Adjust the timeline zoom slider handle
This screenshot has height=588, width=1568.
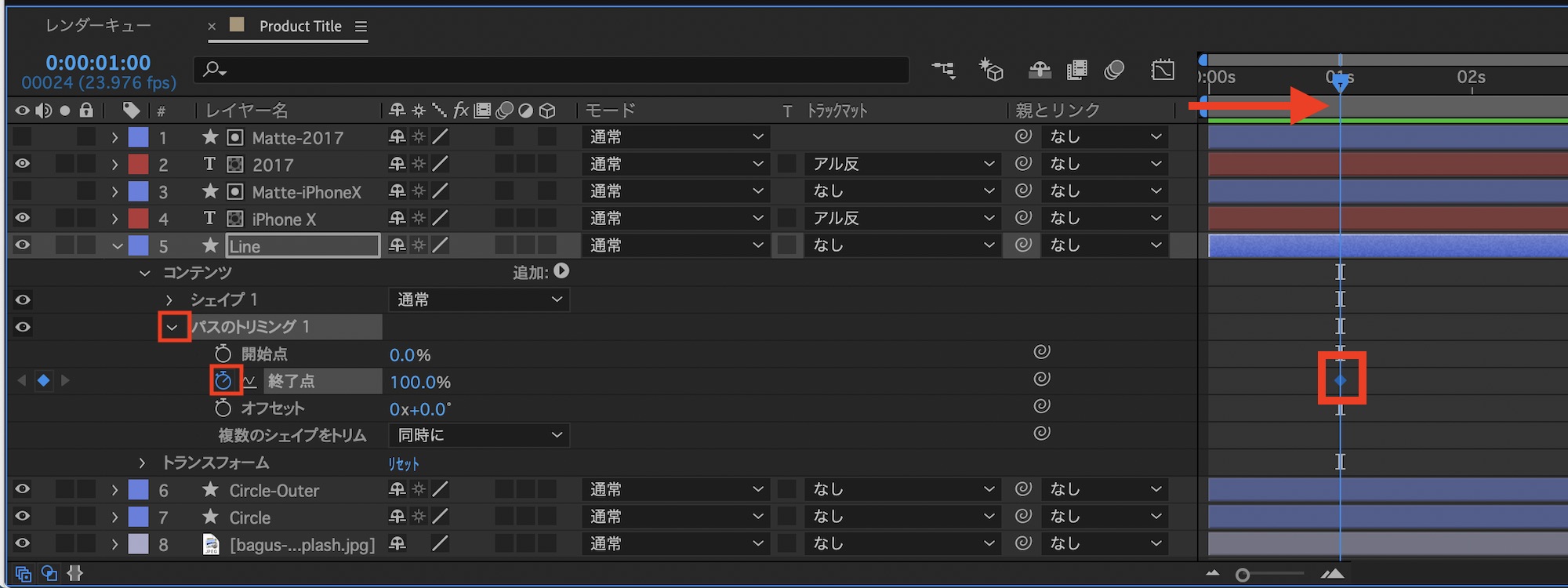(1242, 575)
